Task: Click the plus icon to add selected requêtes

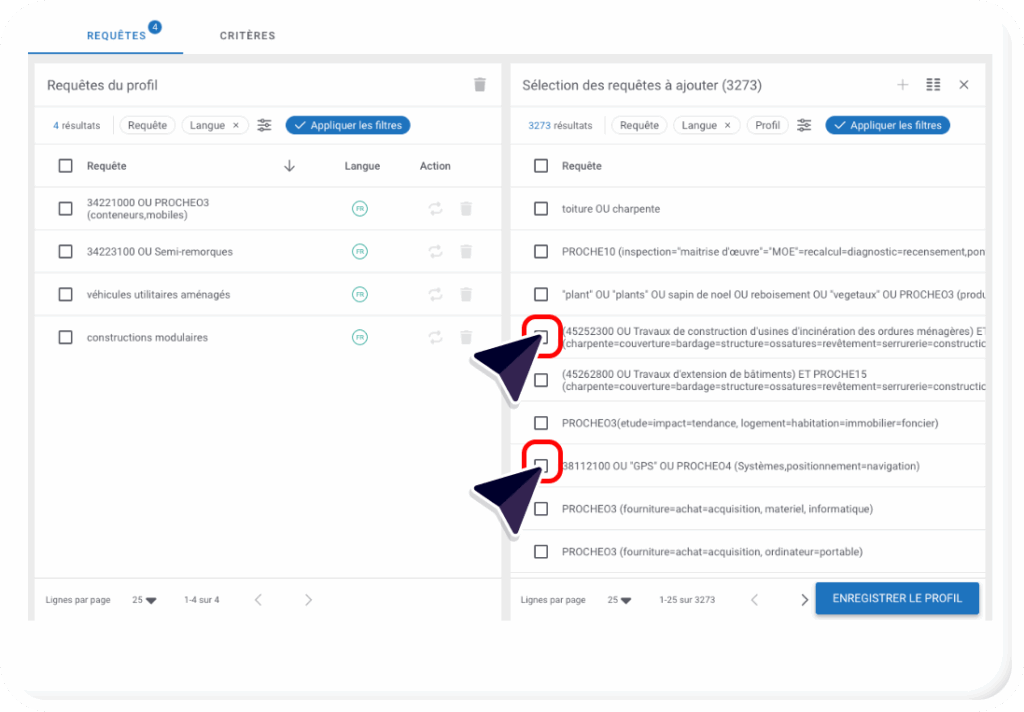Action: tap(902, 85)
